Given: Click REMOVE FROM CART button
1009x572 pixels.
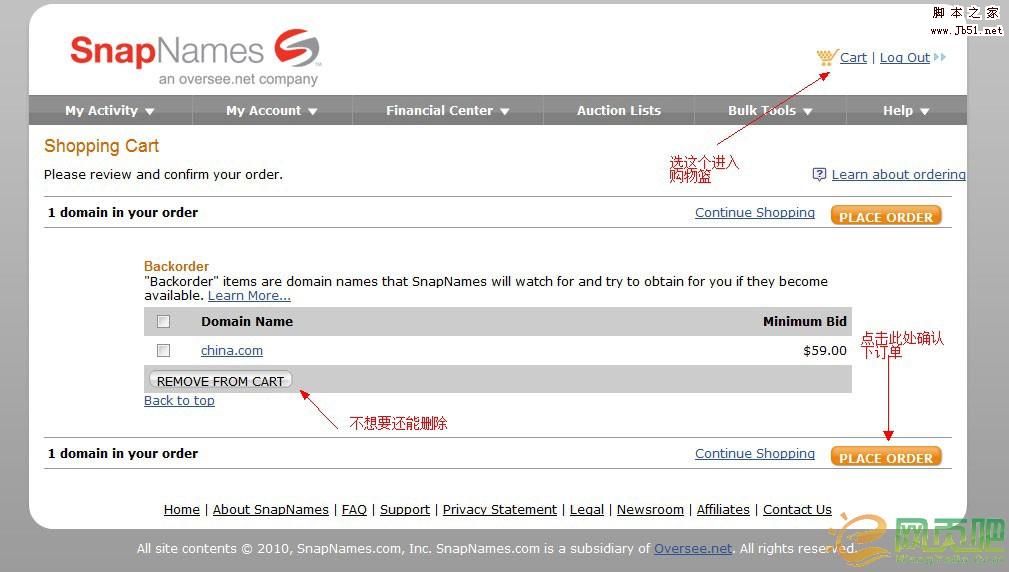Looking at the screenshot, I should (x=220, y=381).
